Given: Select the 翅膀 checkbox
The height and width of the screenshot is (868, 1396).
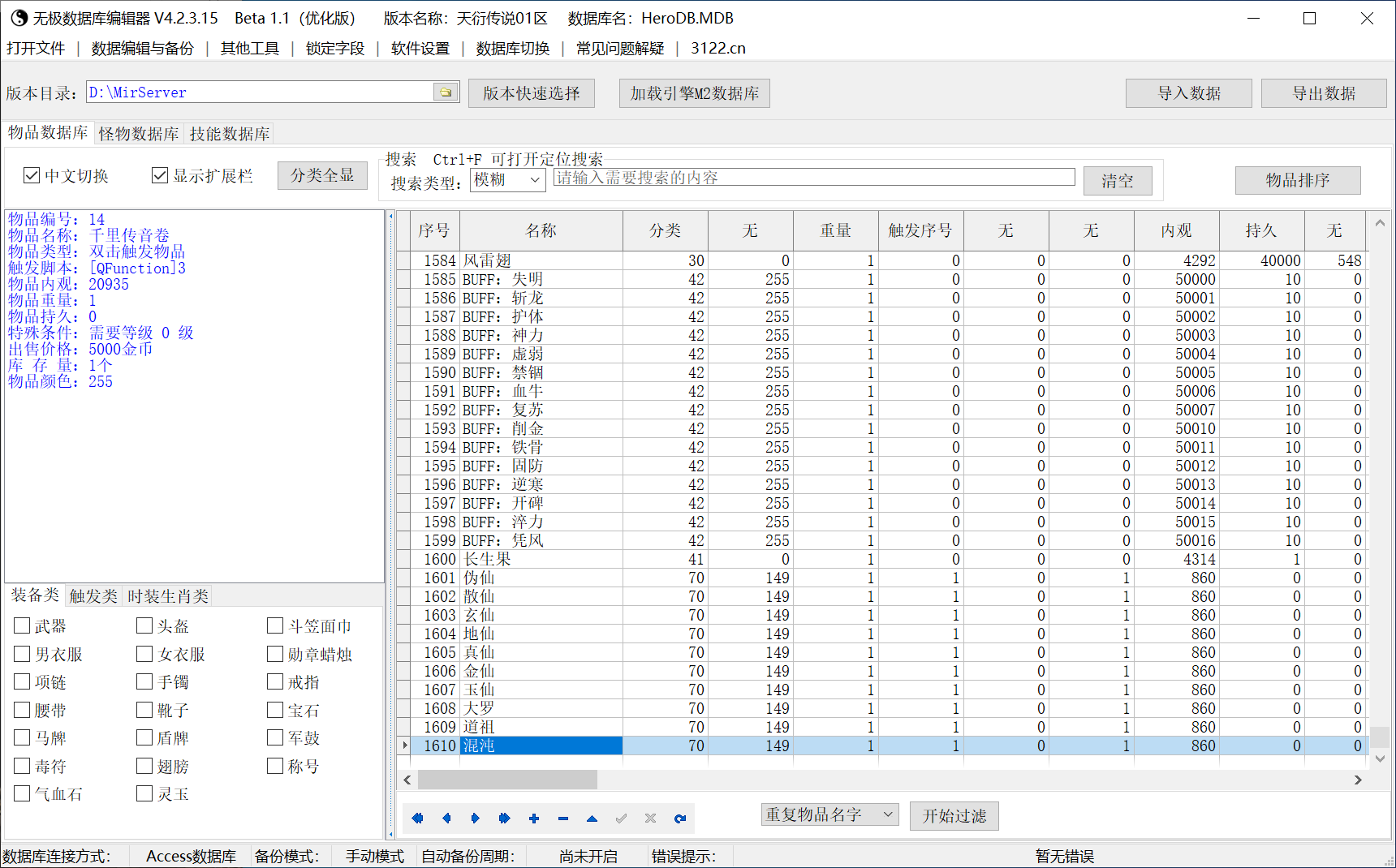Looking at the screenshot, I should pyautogui.click(x=144, y=766).
